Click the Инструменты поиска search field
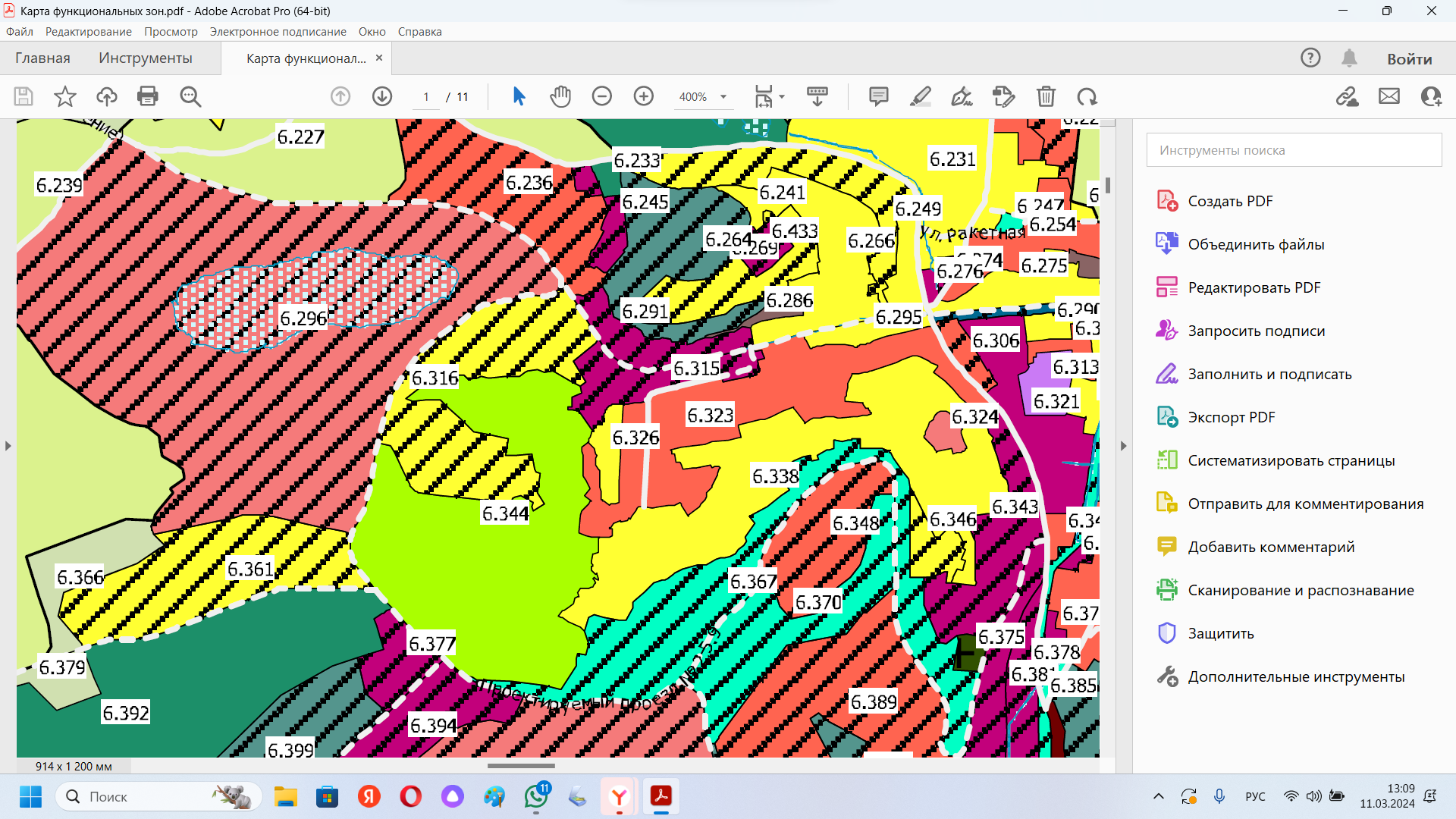This screenshot has height=819, width=1456. [1293, 150]
